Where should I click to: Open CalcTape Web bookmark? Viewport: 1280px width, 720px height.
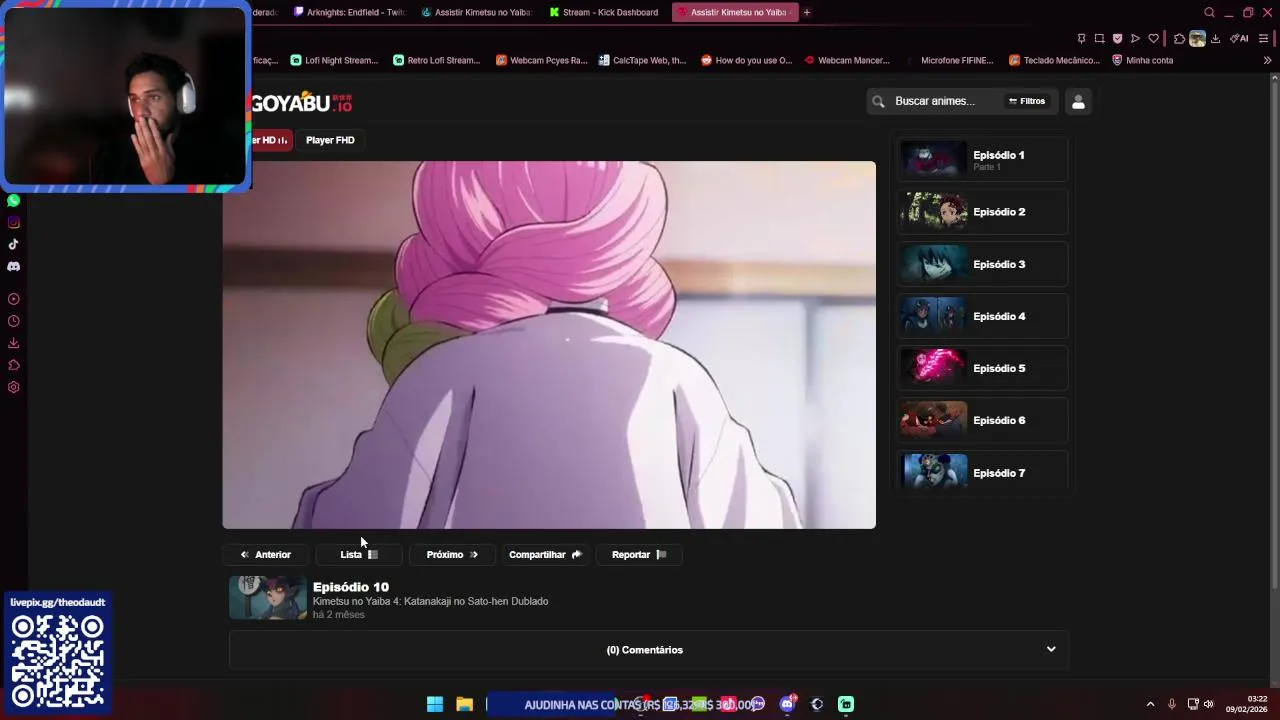(642, 60)
